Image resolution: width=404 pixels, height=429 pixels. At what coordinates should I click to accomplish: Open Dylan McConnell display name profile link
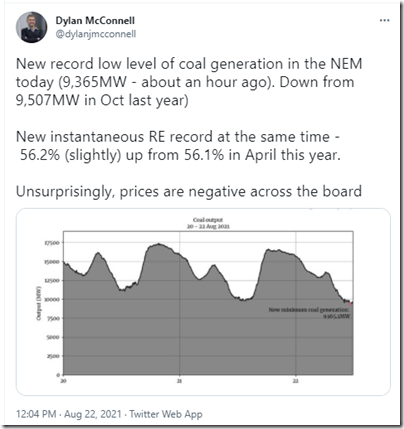click(95, 21)
